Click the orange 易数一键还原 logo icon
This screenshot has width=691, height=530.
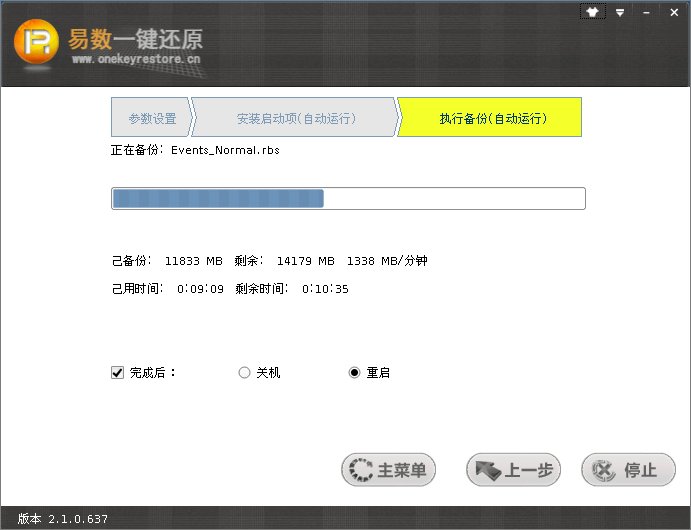coord(36,42)
